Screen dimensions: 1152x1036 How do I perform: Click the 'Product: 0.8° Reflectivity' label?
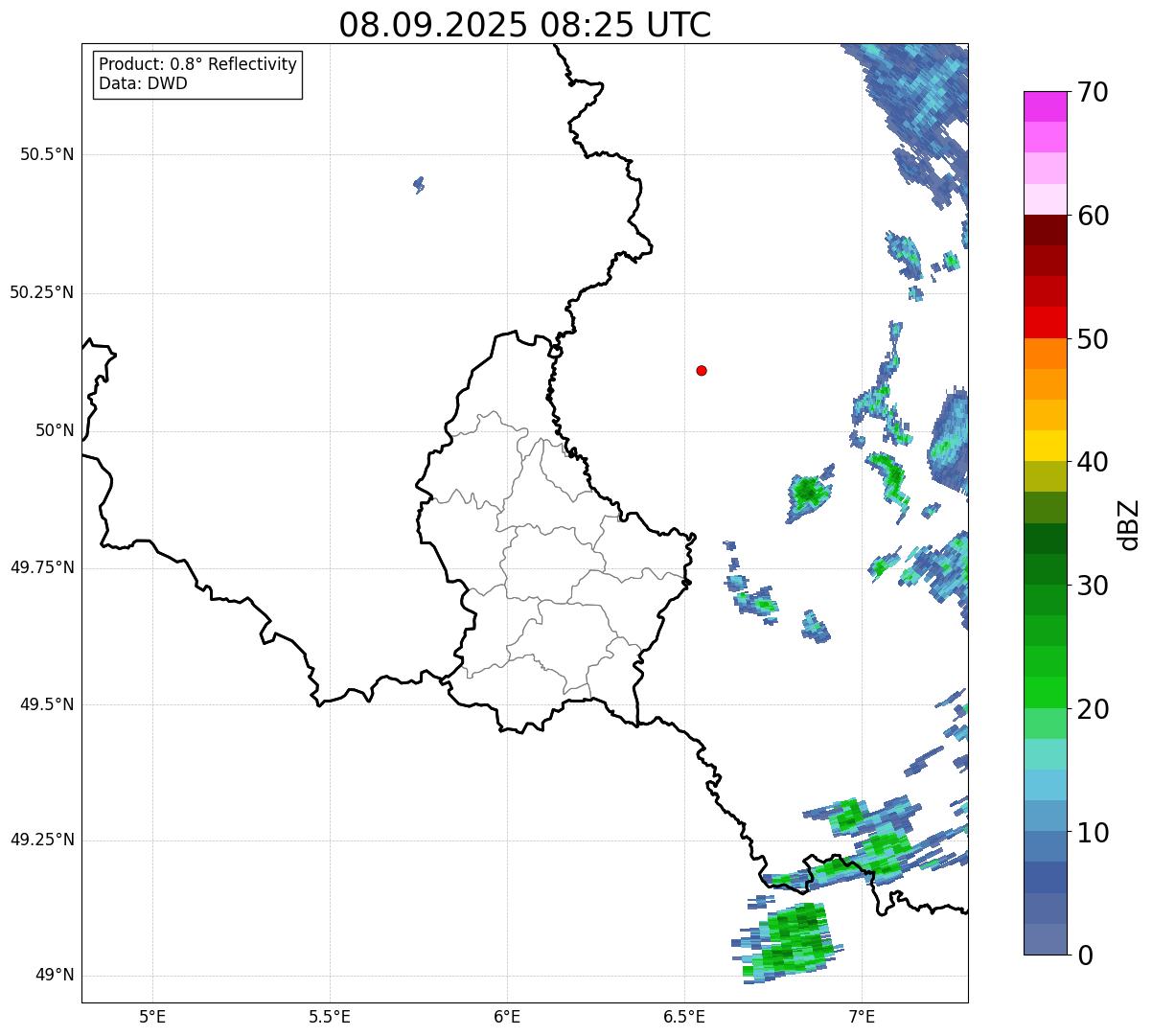click(198, 64)
